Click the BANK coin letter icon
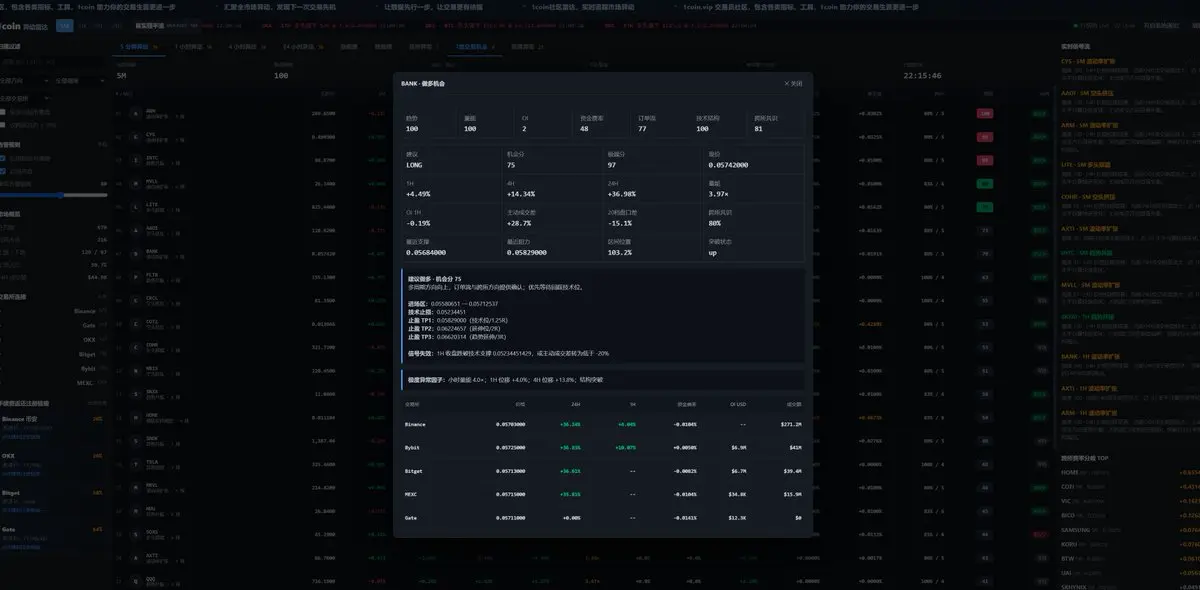Viewport: 1200px width, 590px height. (136, 254)
